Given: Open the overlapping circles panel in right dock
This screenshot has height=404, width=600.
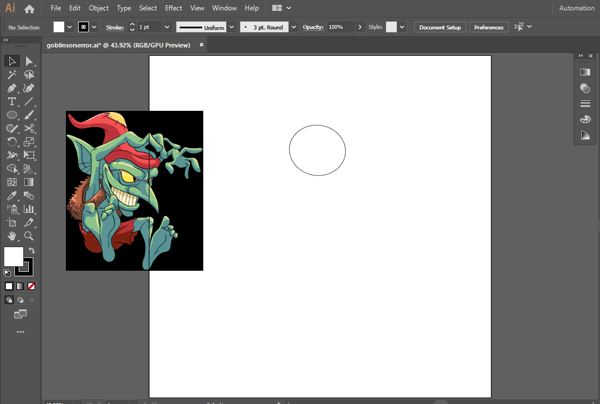Looking at the screenshot, I should point(585,88).
